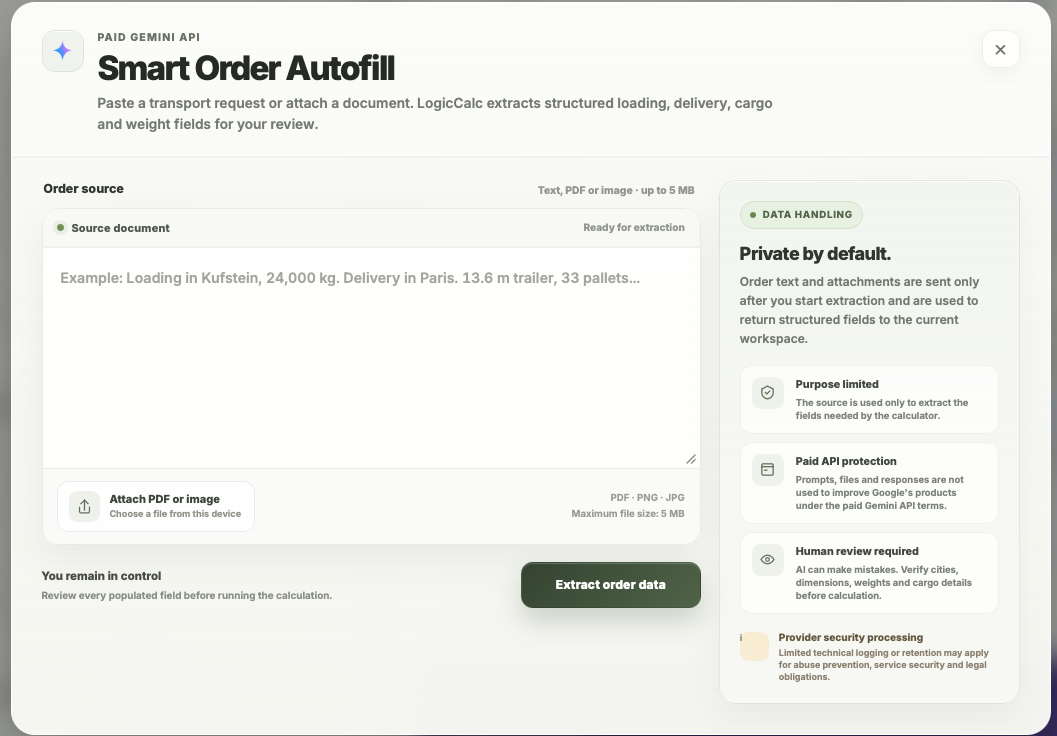Screen dimensions: 1057x736
Task: Click 'Maximum file size: 5 MB' text
Action: tap(628, 514)
